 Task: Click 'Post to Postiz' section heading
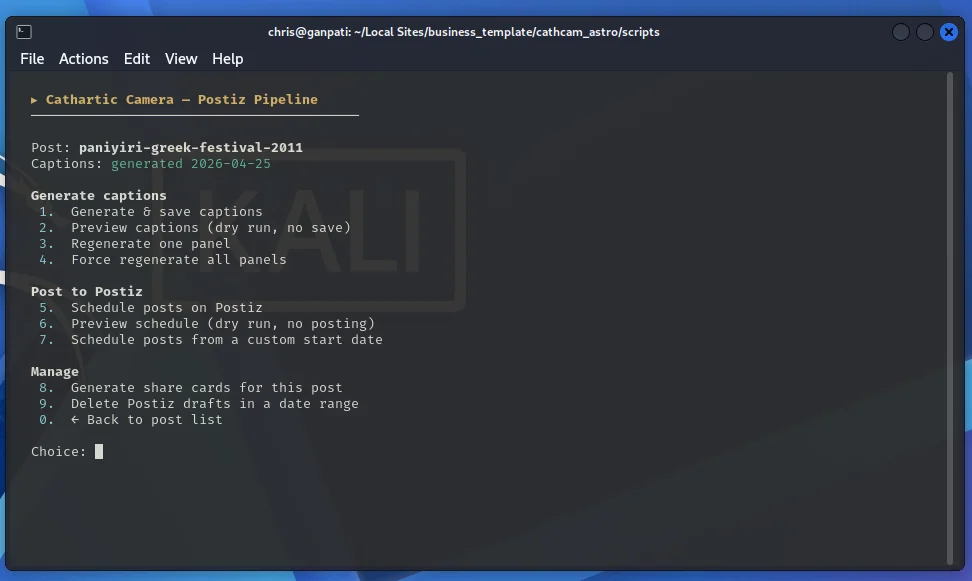click(x=87, y=291)
